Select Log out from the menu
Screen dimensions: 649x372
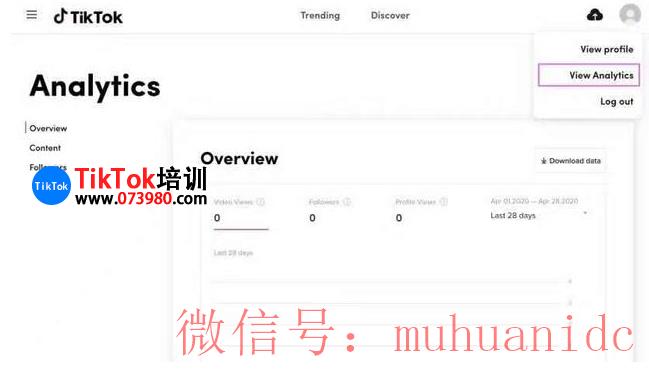[616, 101]
